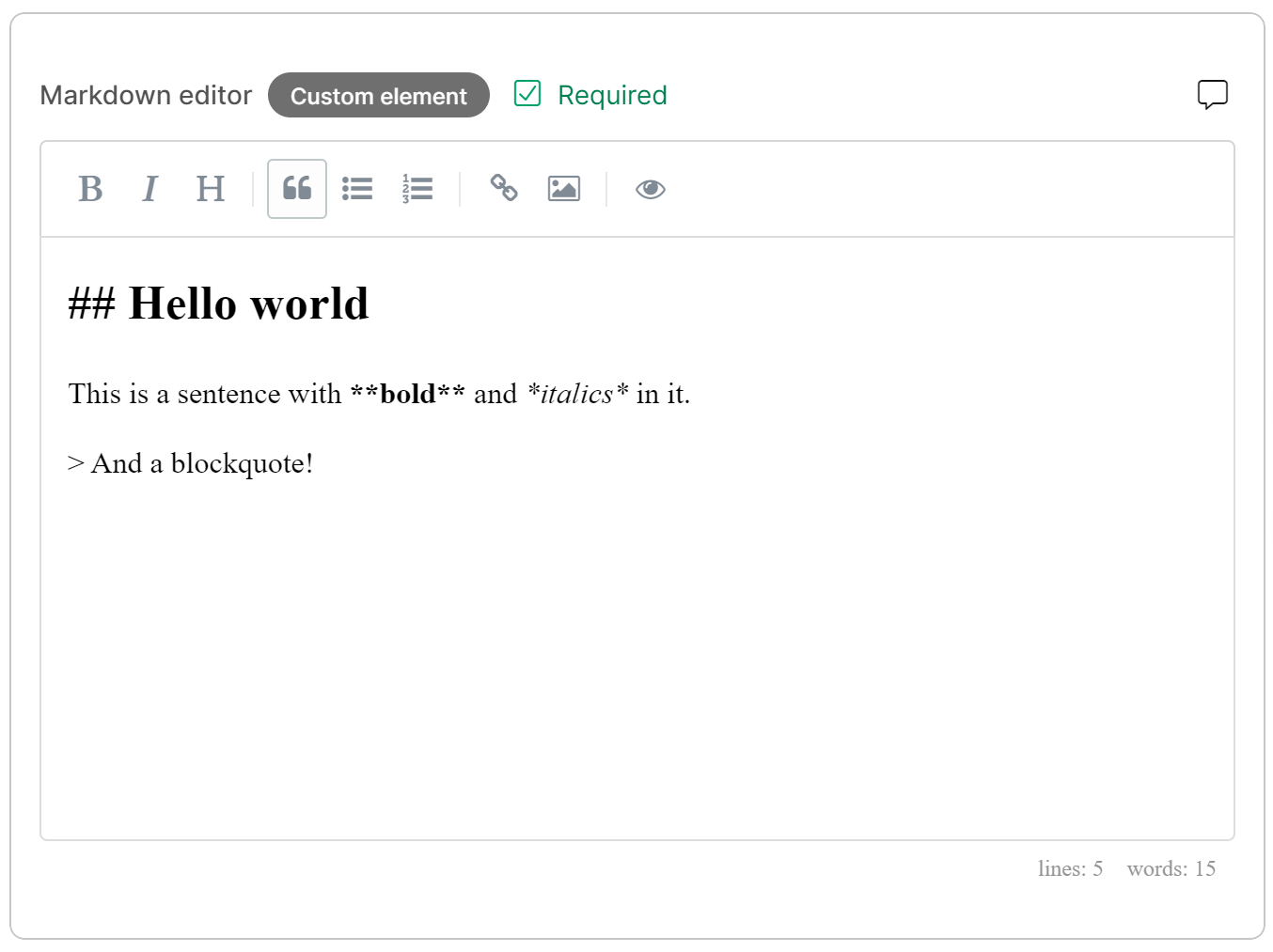Toggle the markdown preview eye icon
The image size is (1273, 952).
651,189
